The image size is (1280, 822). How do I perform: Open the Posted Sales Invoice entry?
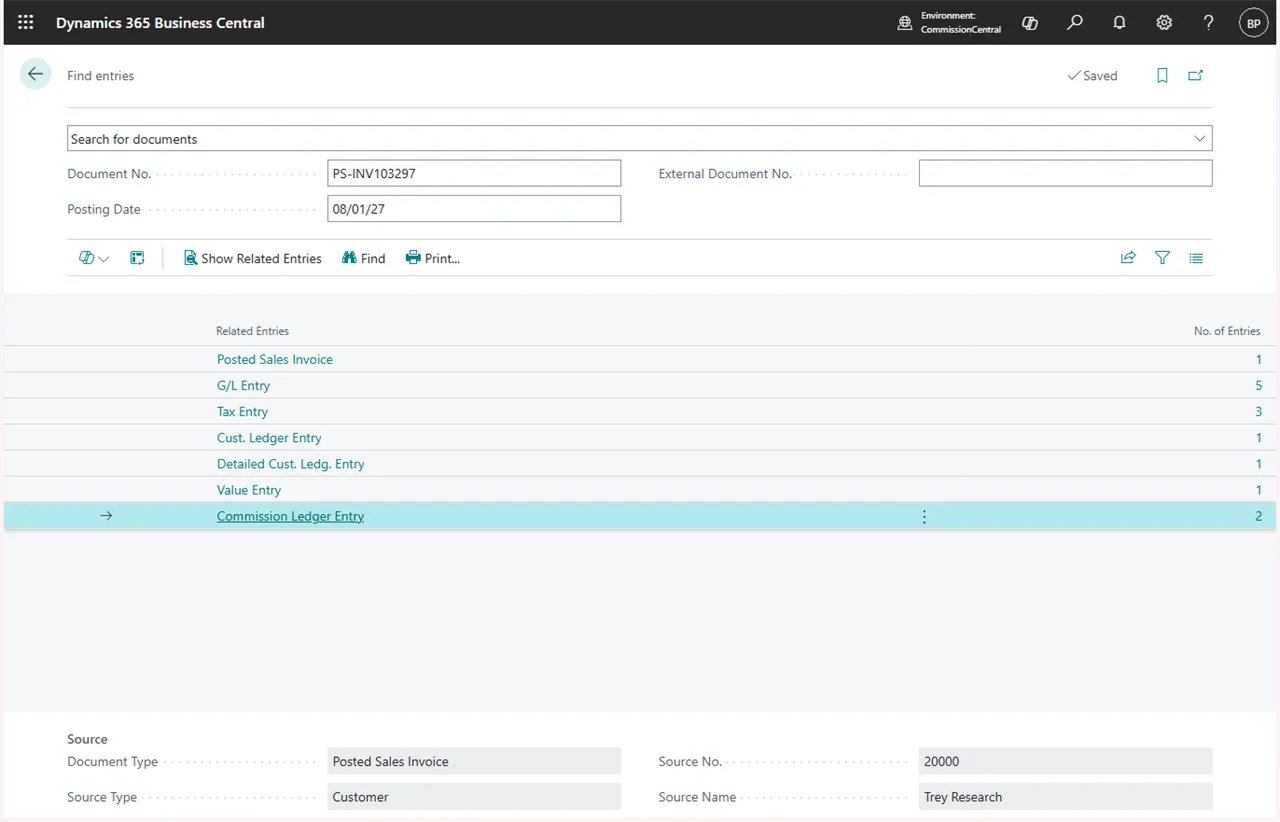275,359
